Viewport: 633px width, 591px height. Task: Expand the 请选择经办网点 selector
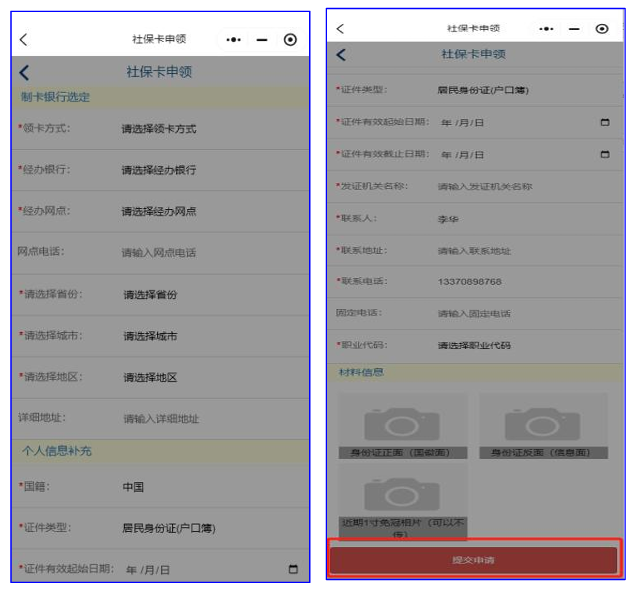[x=159, y=211]
